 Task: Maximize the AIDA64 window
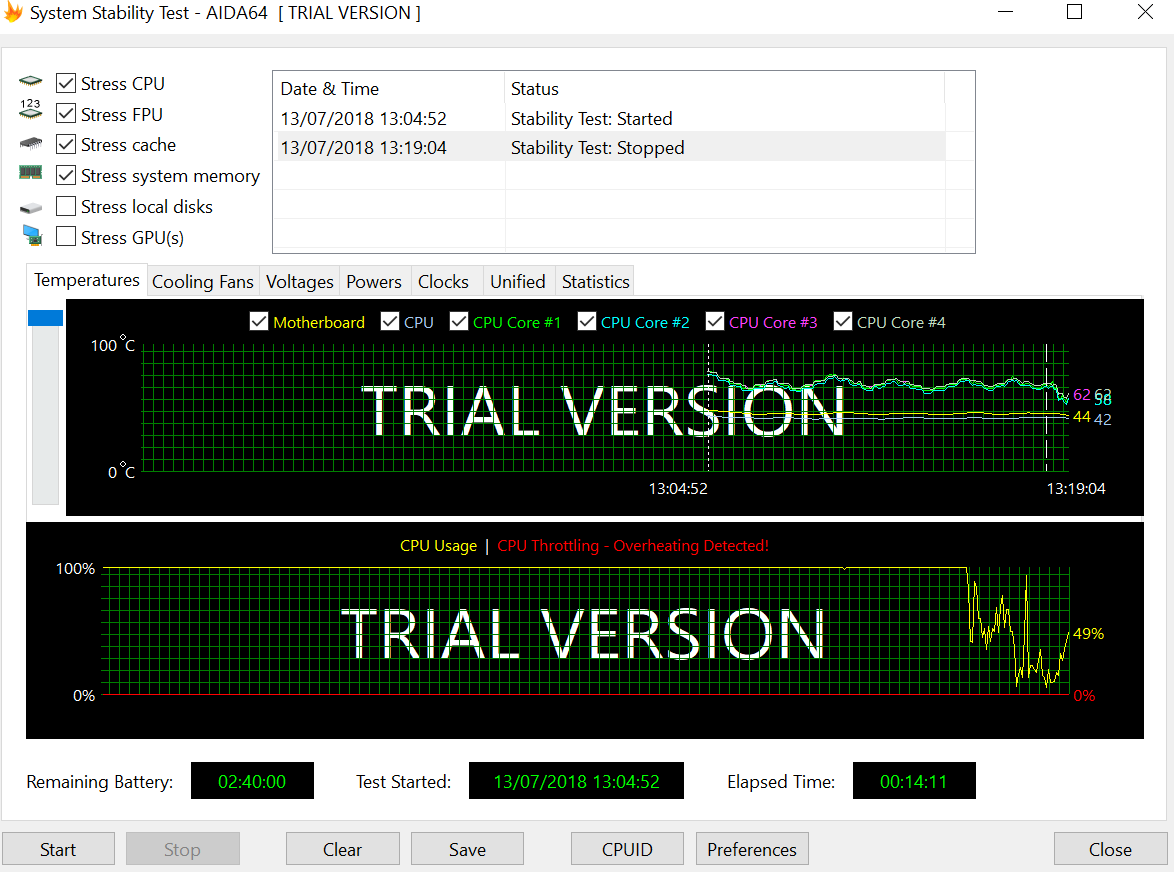(1074, 11)
